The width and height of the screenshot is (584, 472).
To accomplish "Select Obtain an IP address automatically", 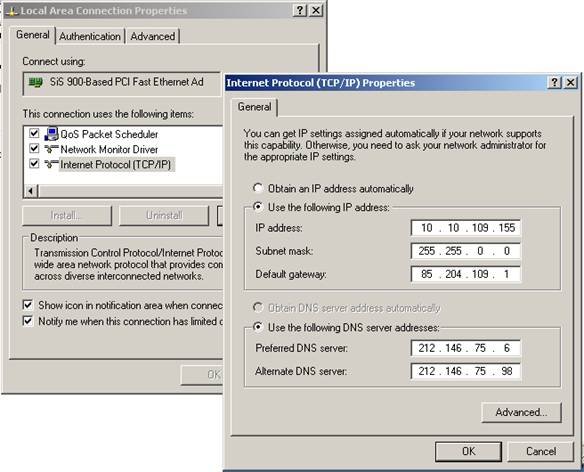I will (x=258, y=188).
